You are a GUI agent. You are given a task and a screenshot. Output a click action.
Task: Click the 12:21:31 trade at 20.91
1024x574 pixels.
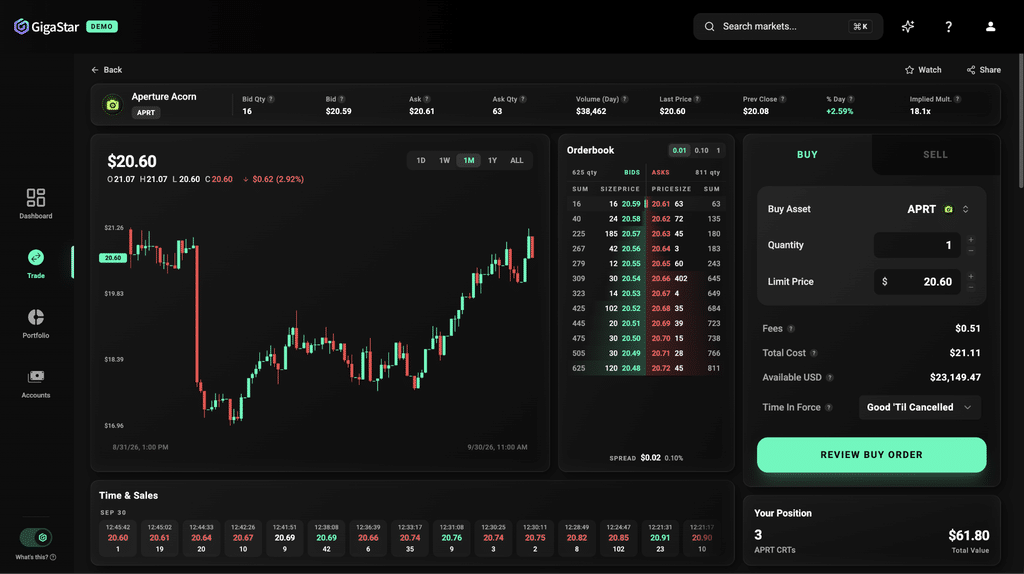click(x=660, y=538)
